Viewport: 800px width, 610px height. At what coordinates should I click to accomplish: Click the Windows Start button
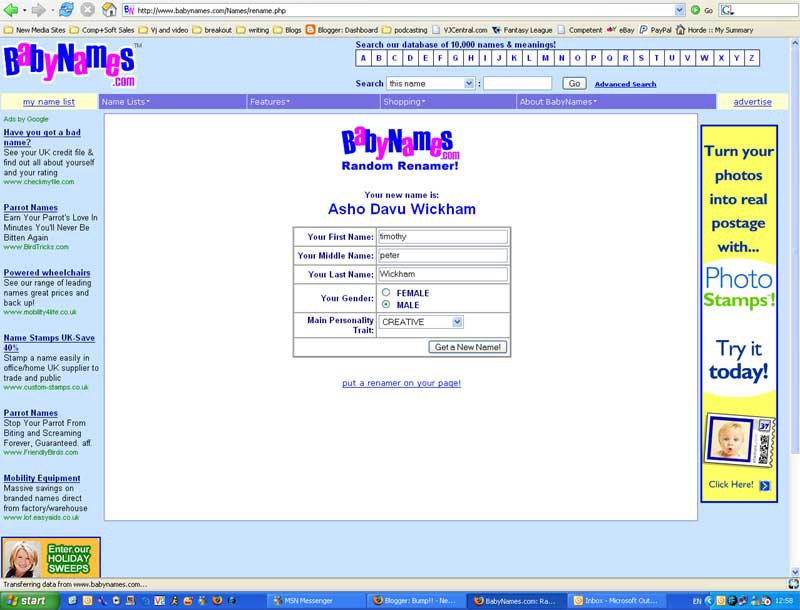pos(28,601)
